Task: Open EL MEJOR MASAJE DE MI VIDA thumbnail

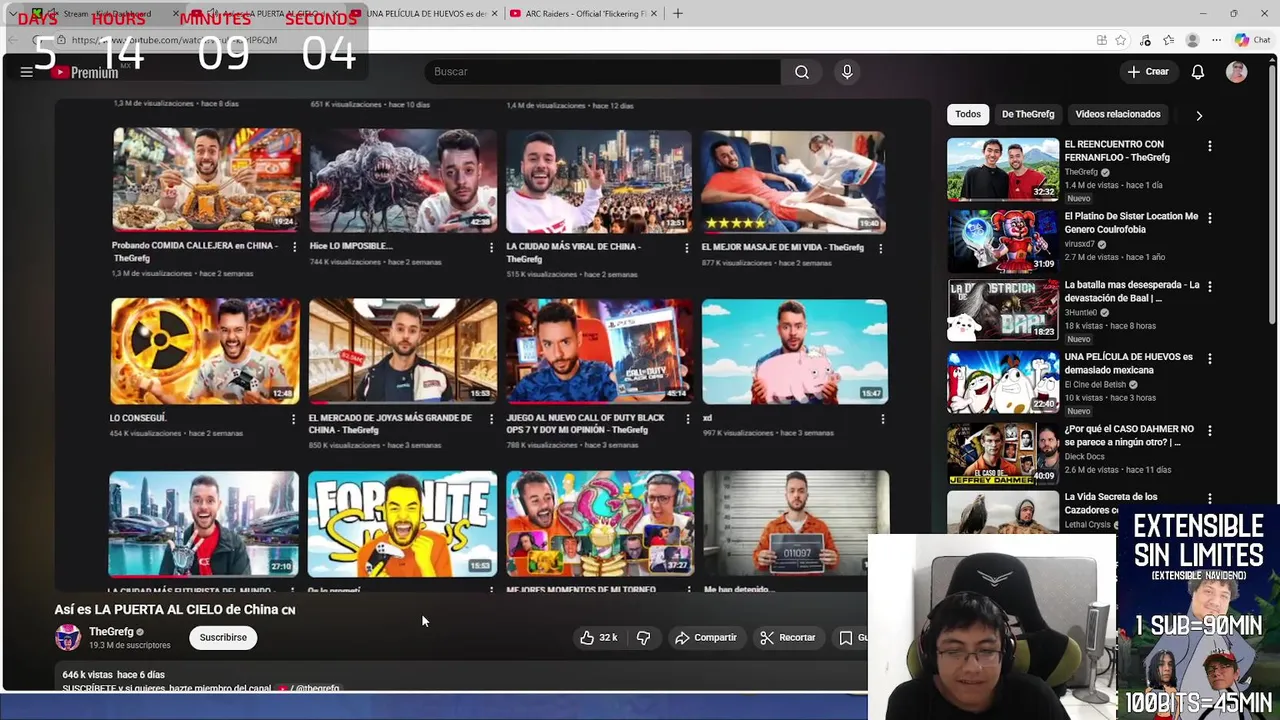Action: pos(794,181)
